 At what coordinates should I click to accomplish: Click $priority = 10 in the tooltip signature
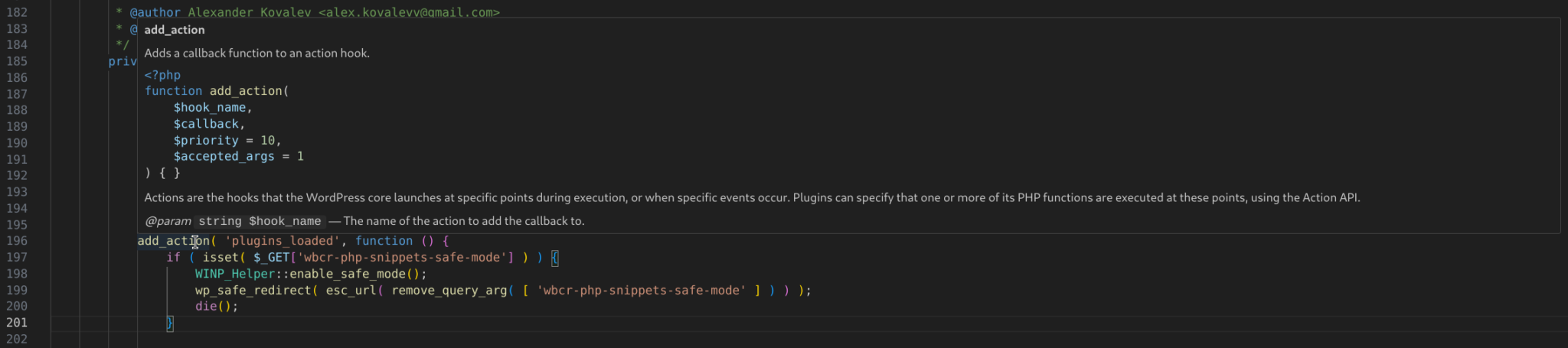(x=225, y=141)
